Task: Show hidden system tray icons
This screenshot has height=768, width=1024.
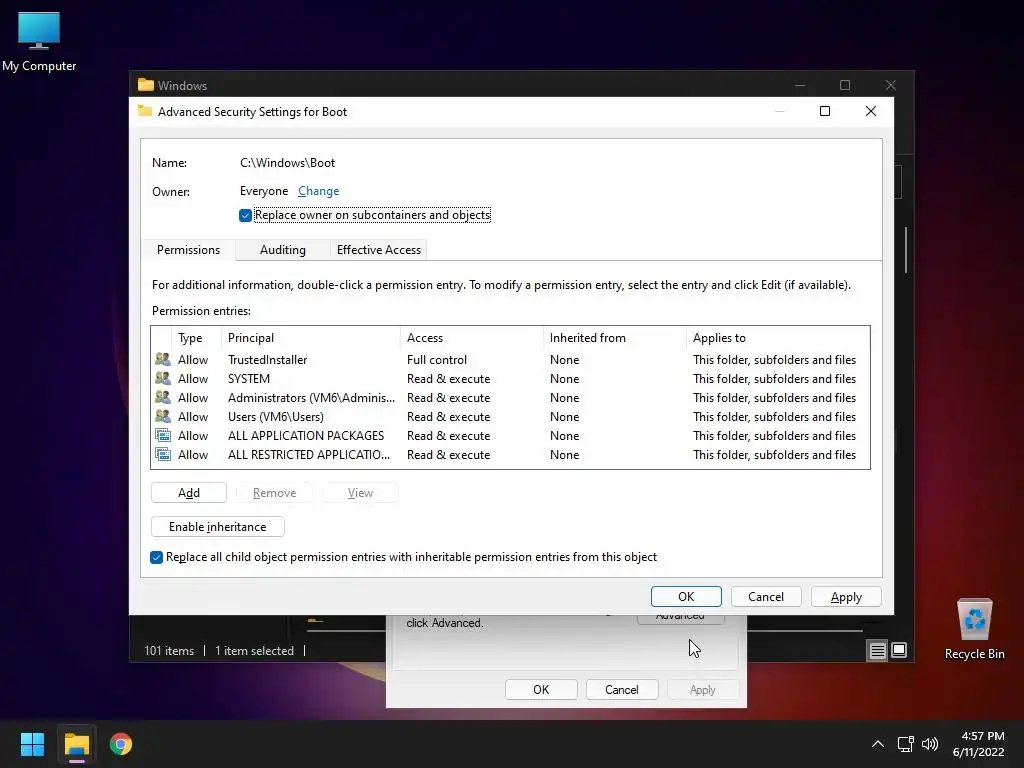Action: point(878,744)
